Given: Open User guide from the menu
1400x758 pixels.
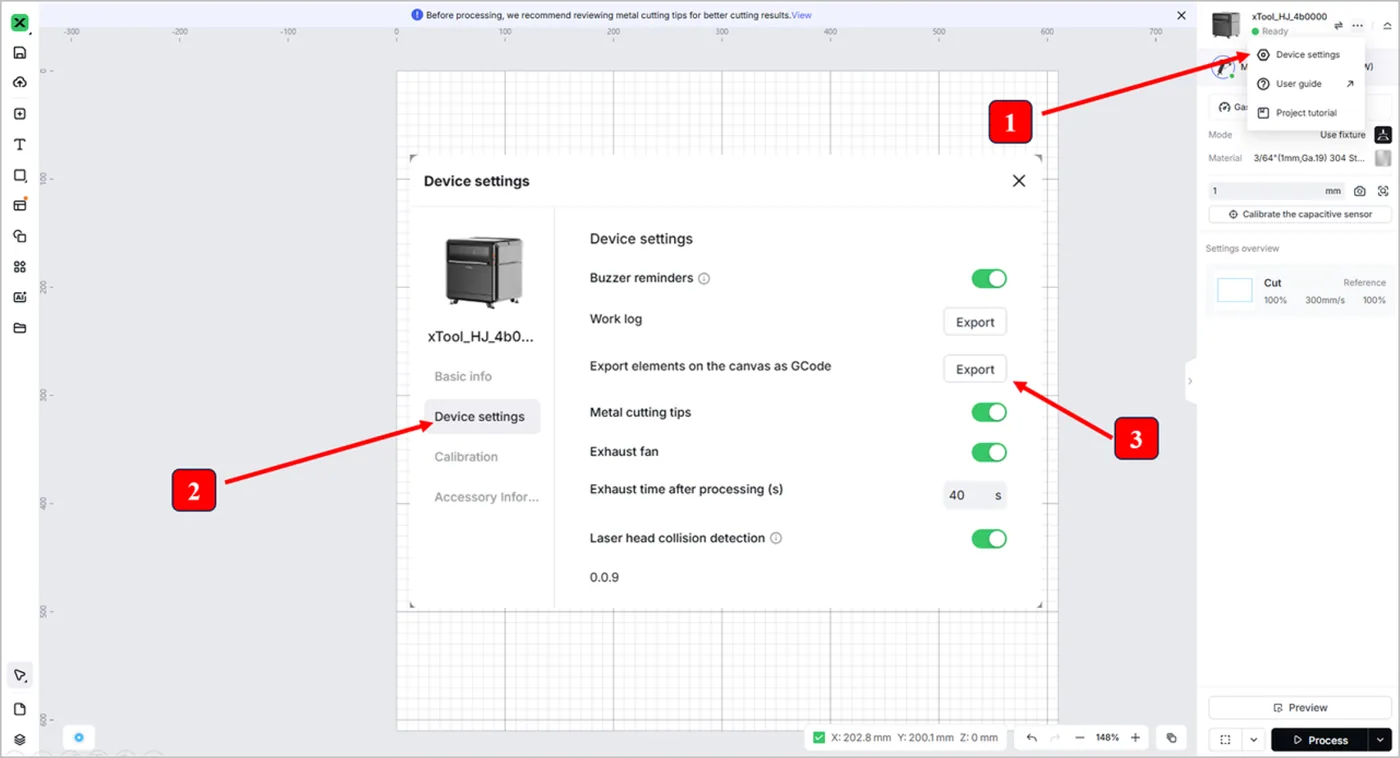Looking at the screenshot, I should 1306,84.
